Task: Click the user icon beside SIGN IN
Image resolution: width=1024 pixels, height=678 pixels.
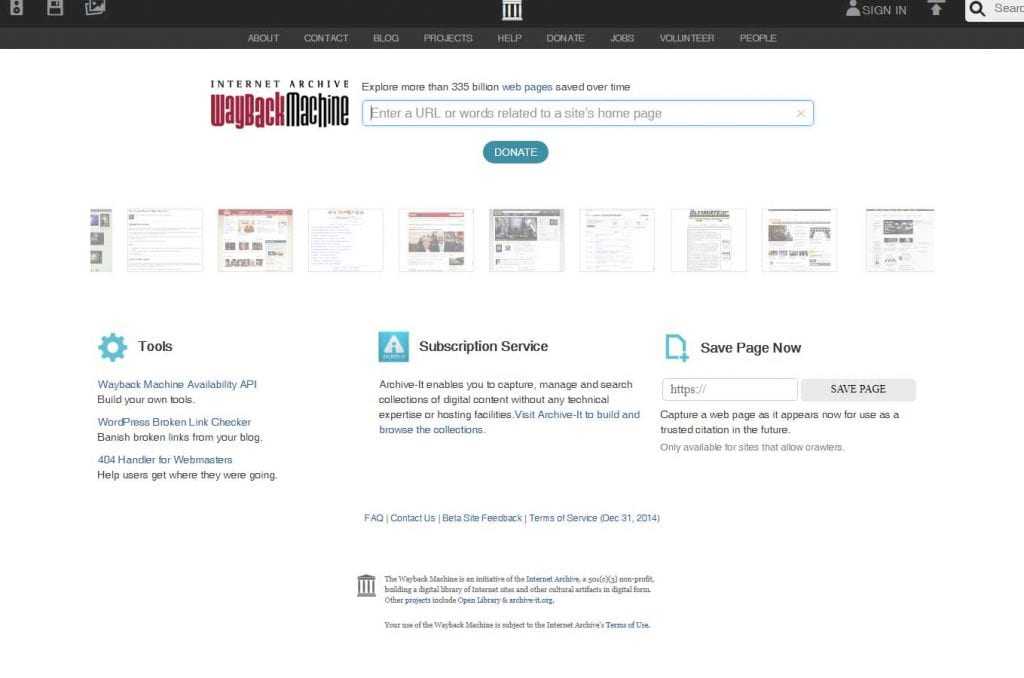Action: tap(853, 8)
